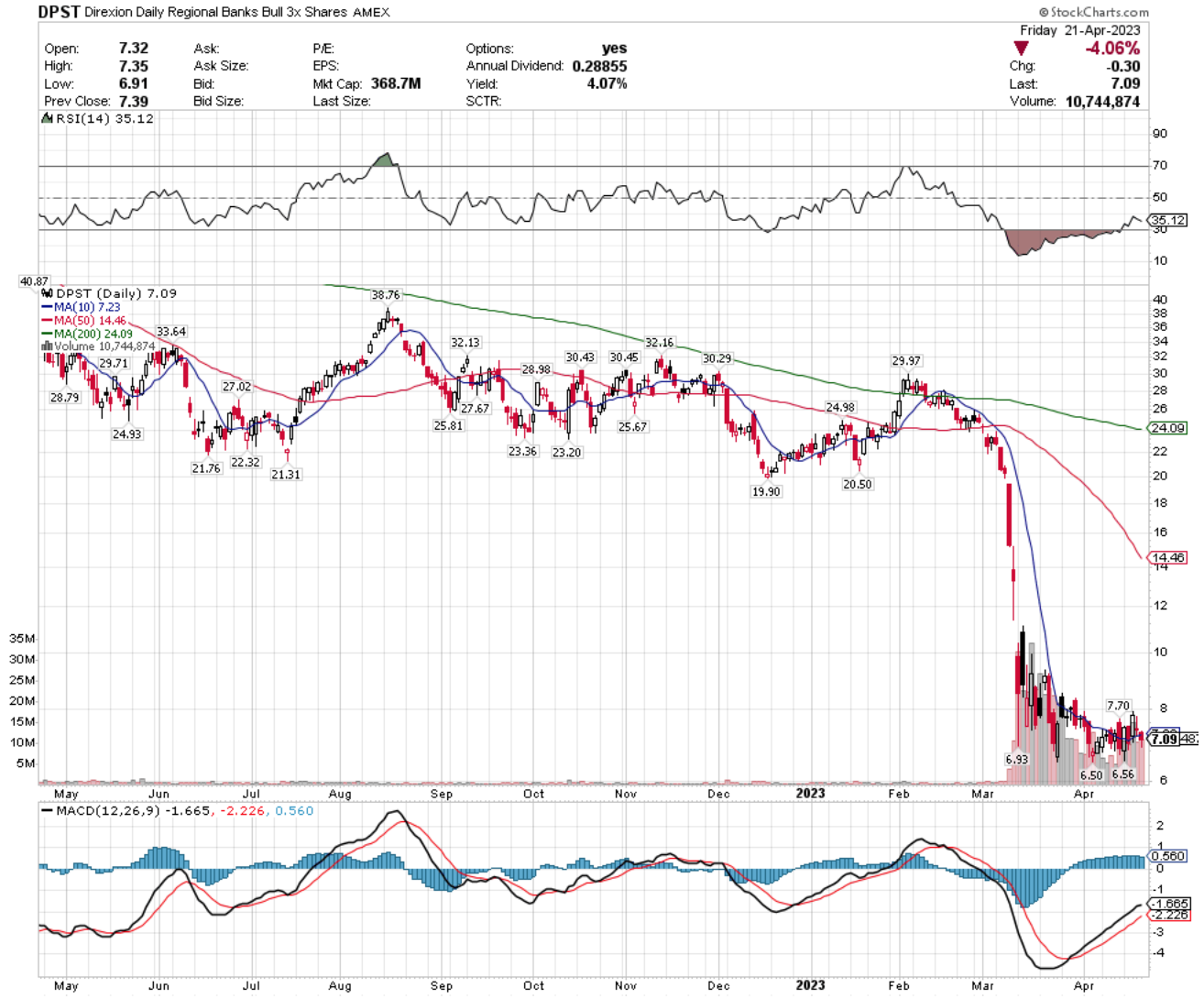Click the green MA(200) legend line marker
The image size is (1204, 999).
47,334
